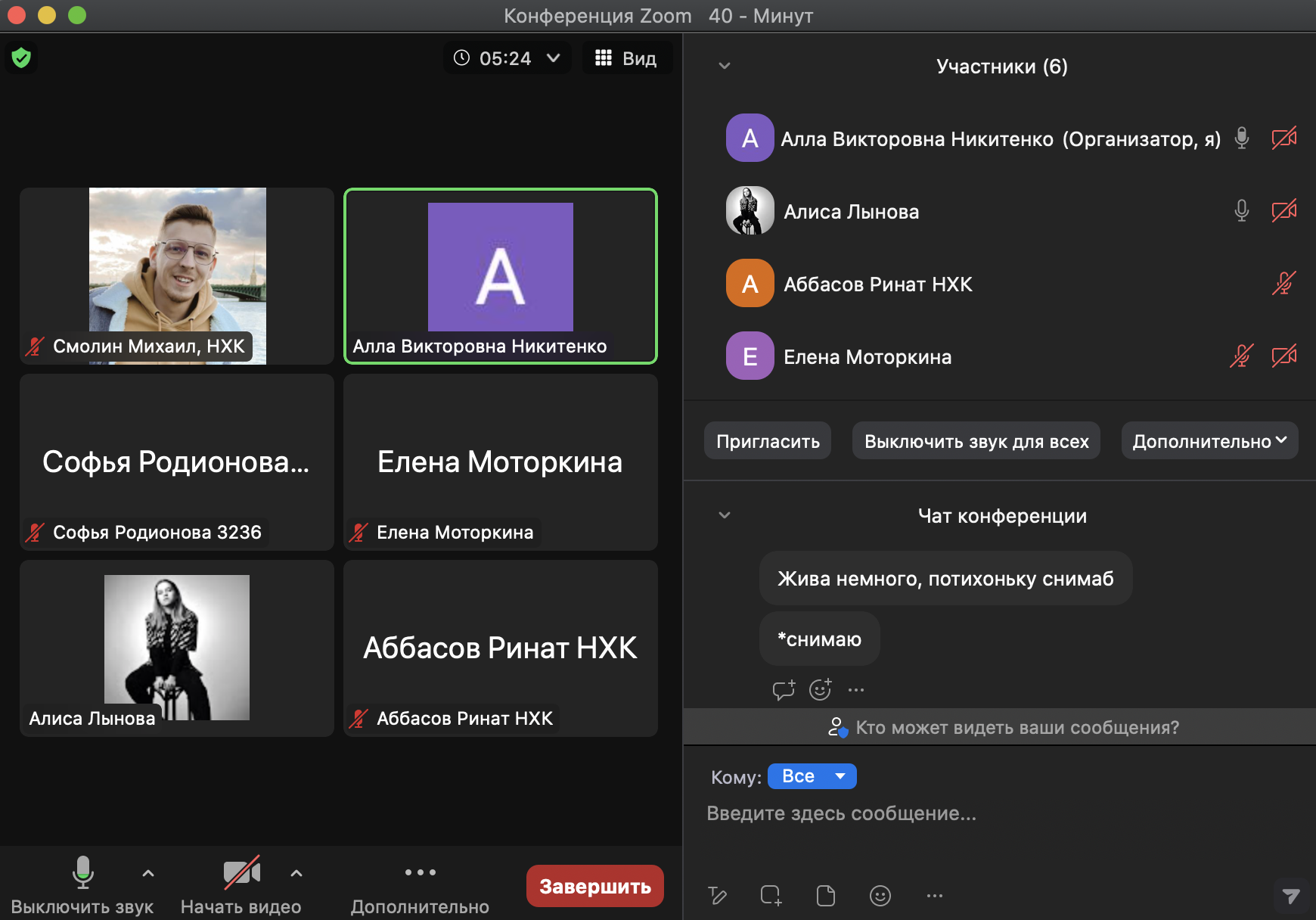
Task: Open the Дополнительно dropdown in participants panel
Action: 1209,441
